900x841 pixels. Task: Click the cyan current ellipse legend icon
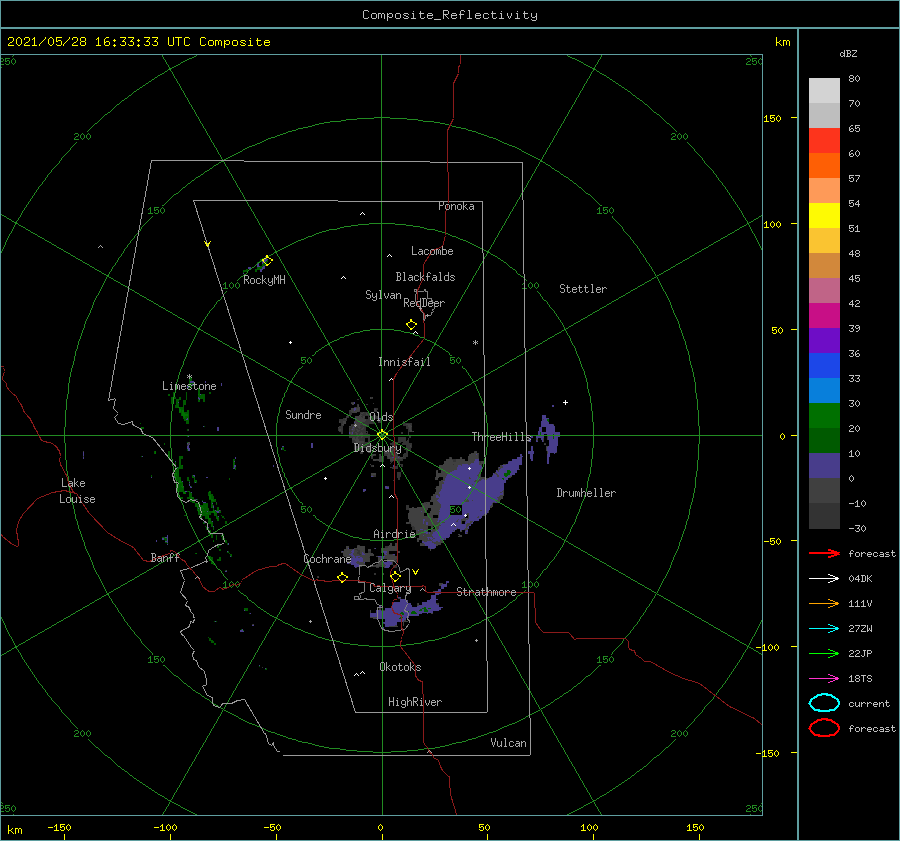824,703
